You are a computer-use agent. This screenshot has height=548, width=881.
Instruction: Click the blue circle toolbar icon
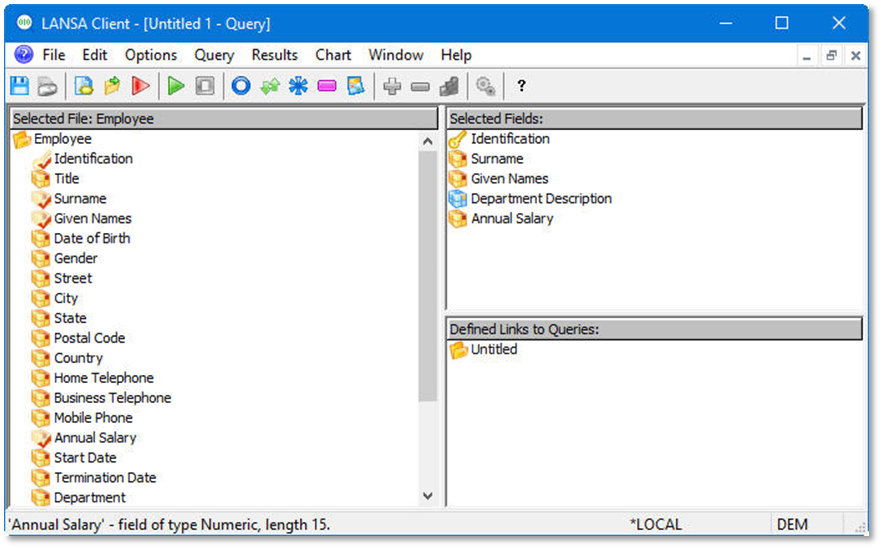click(x=241, y=86)
